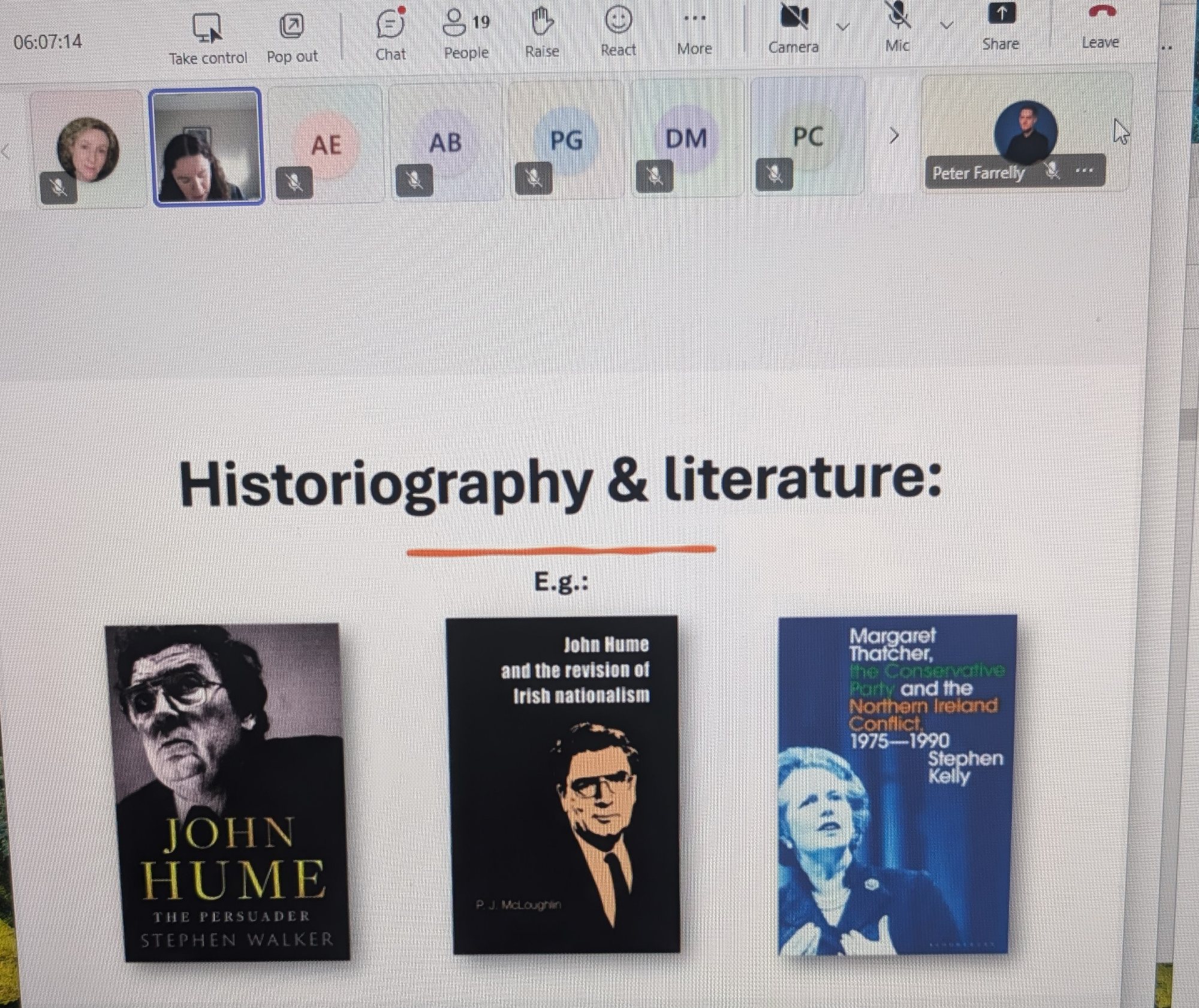Click the John Hume The Persuader cover
The width and height of the screenshot is (1199, 1008).
tap(228, 791)
